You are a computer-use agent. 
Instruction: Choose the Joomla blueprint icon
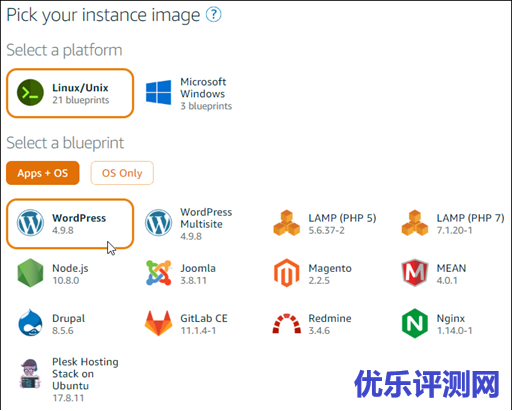pos(159,273)
